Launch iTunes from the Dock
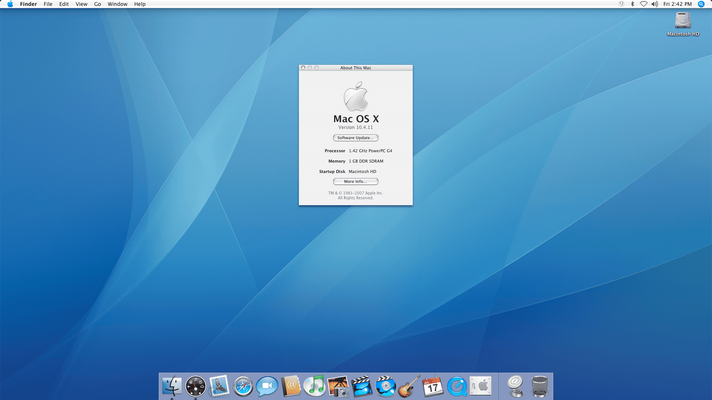This screenshot has width=712, height=400. [314, 386]
